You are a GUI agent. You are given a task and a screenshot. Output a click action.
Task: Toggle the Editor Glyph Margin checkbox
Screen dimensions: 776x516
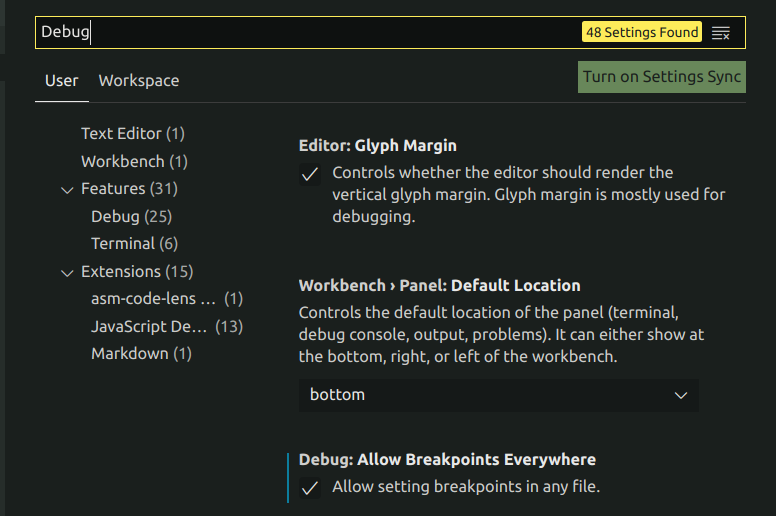pos(310,174)
